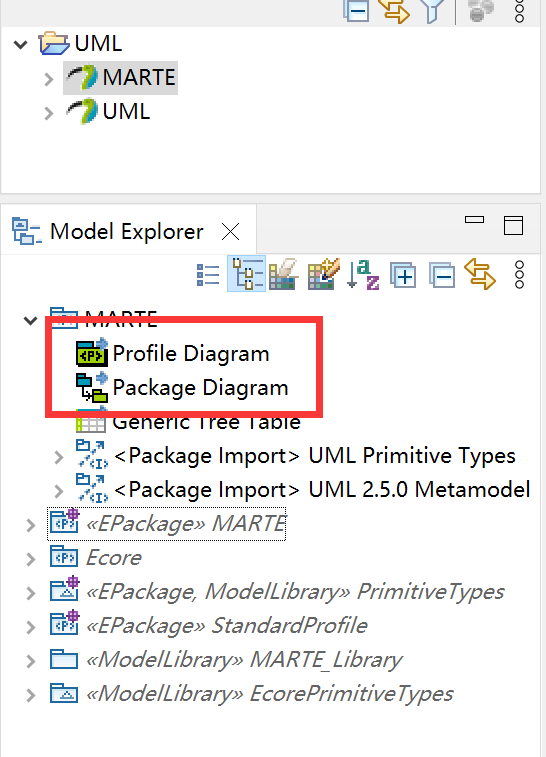This screenshot has height=757, width=546.
Task: Sort Model Explorer elements alphabetically
Action: [x=363, y=275]
